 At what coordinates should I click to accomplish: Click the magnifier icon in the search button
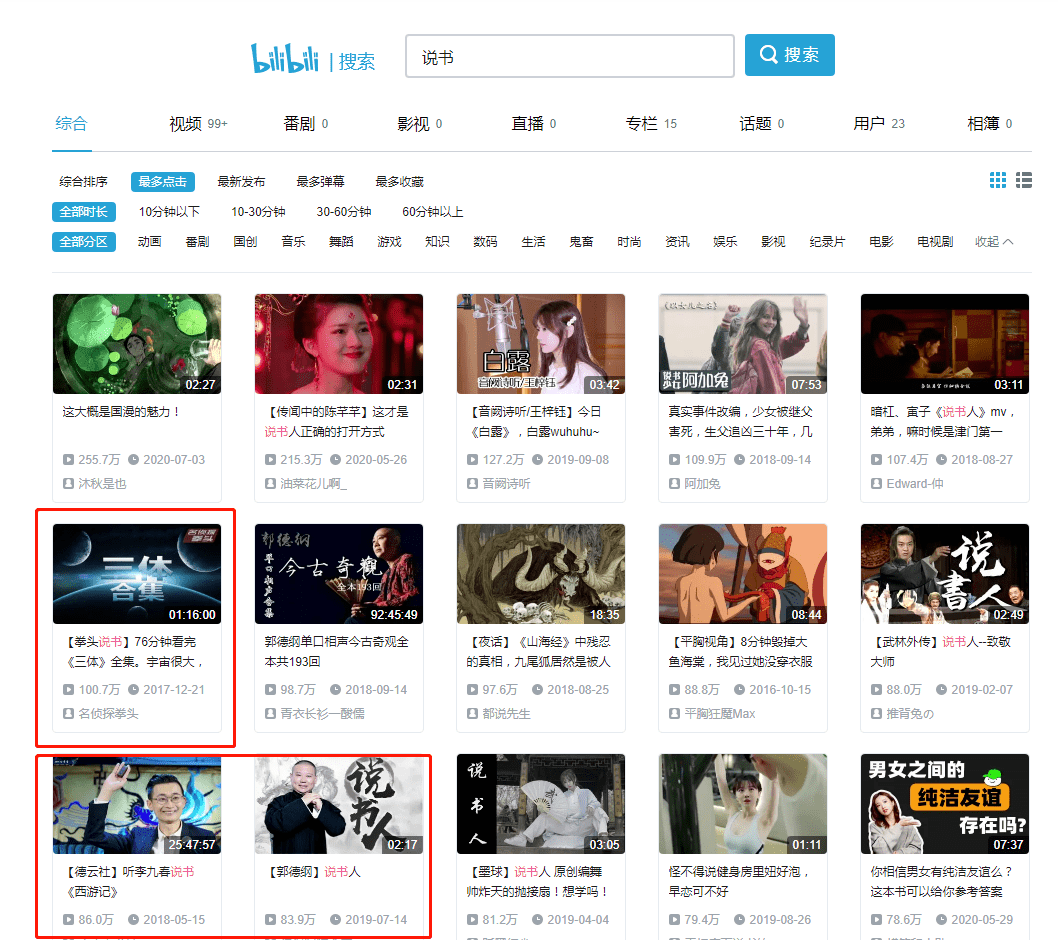coord(767,55)
